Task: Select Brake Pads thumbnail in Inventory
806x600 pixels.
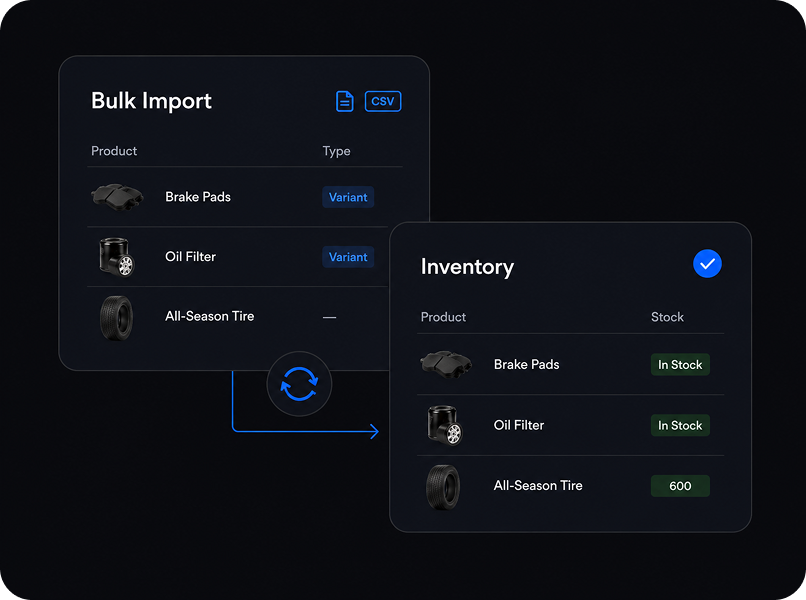Action: click(446, 364)
